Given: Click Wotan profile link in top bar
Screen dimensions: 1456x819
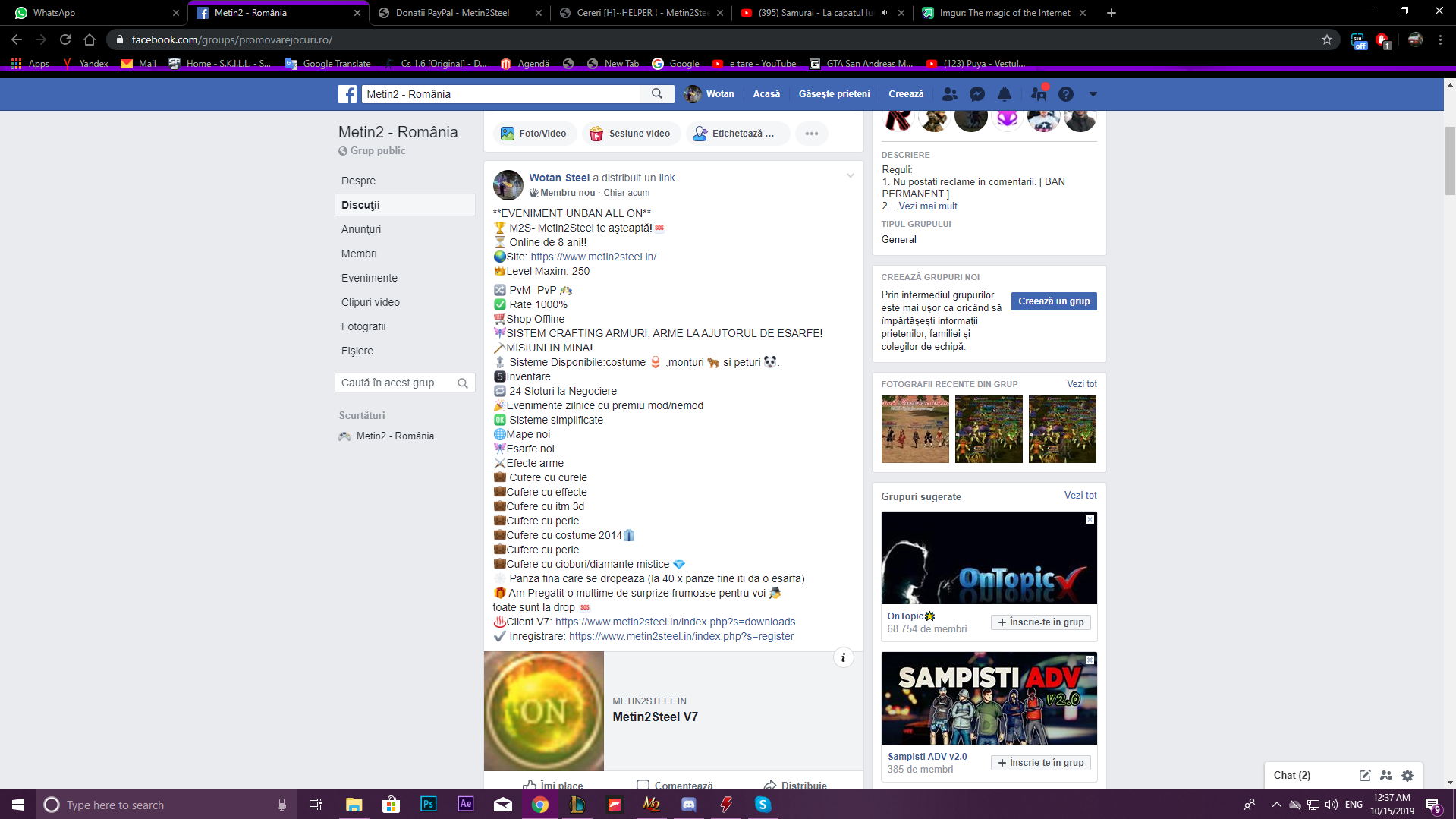Looking at the screenshot, I should pos(709,94).
